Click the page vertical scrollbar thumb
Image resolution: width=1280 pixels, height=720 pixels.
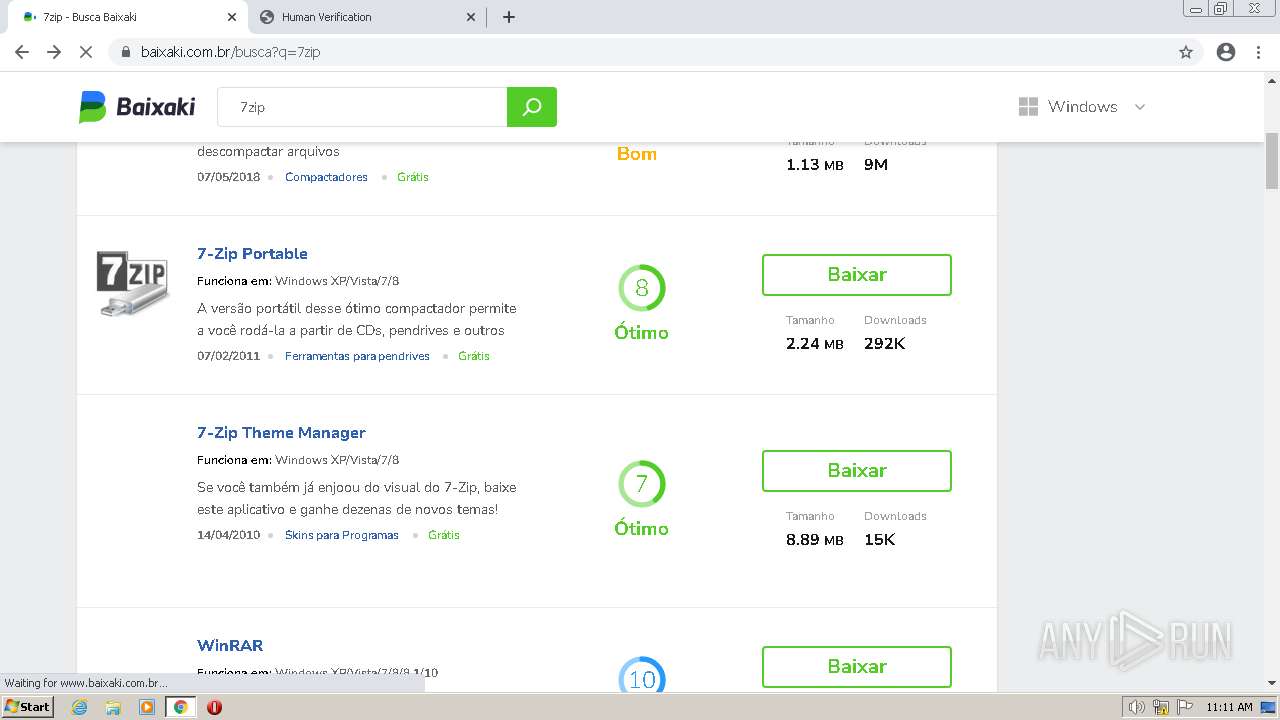pyautogui.click(x=1272, y=160)
